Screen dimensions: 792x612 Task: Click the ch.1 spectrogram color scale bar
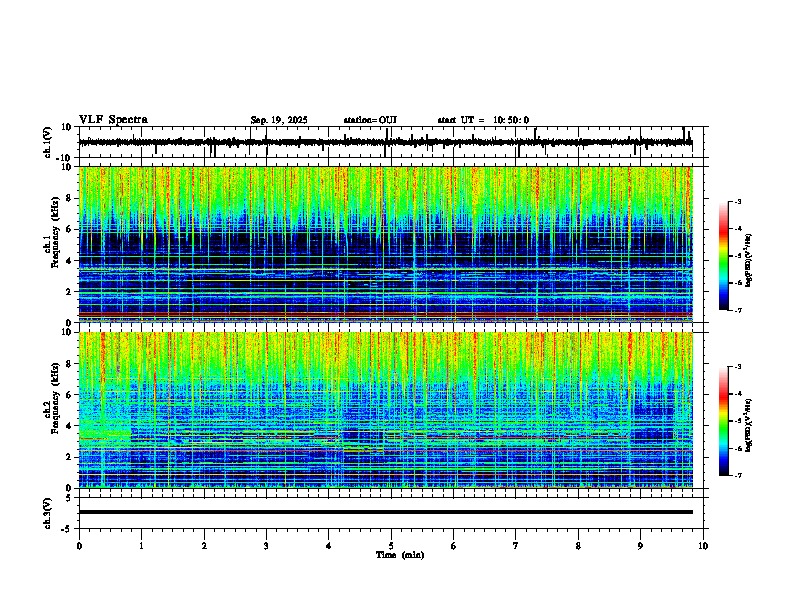724,256
